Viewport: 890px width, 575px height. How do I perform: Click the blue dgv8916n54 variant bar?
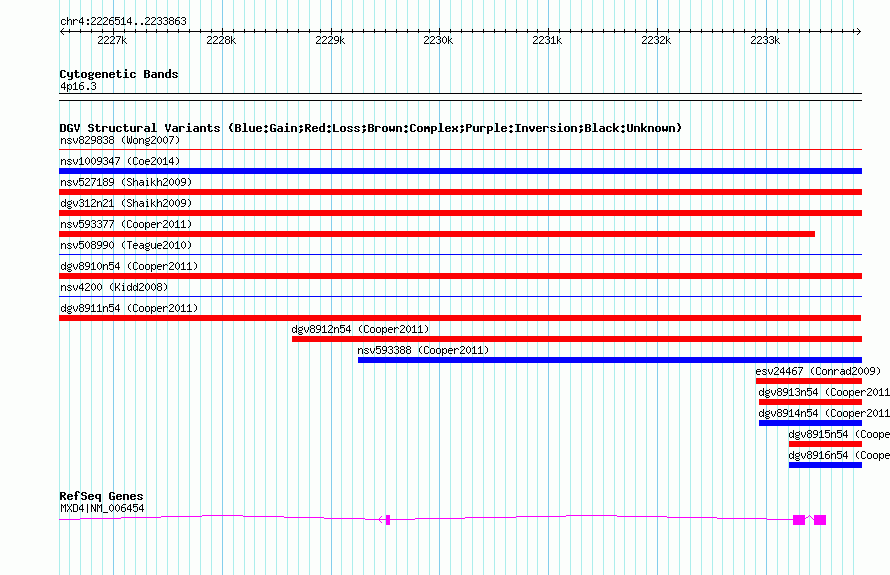click(x=825, y=465)
